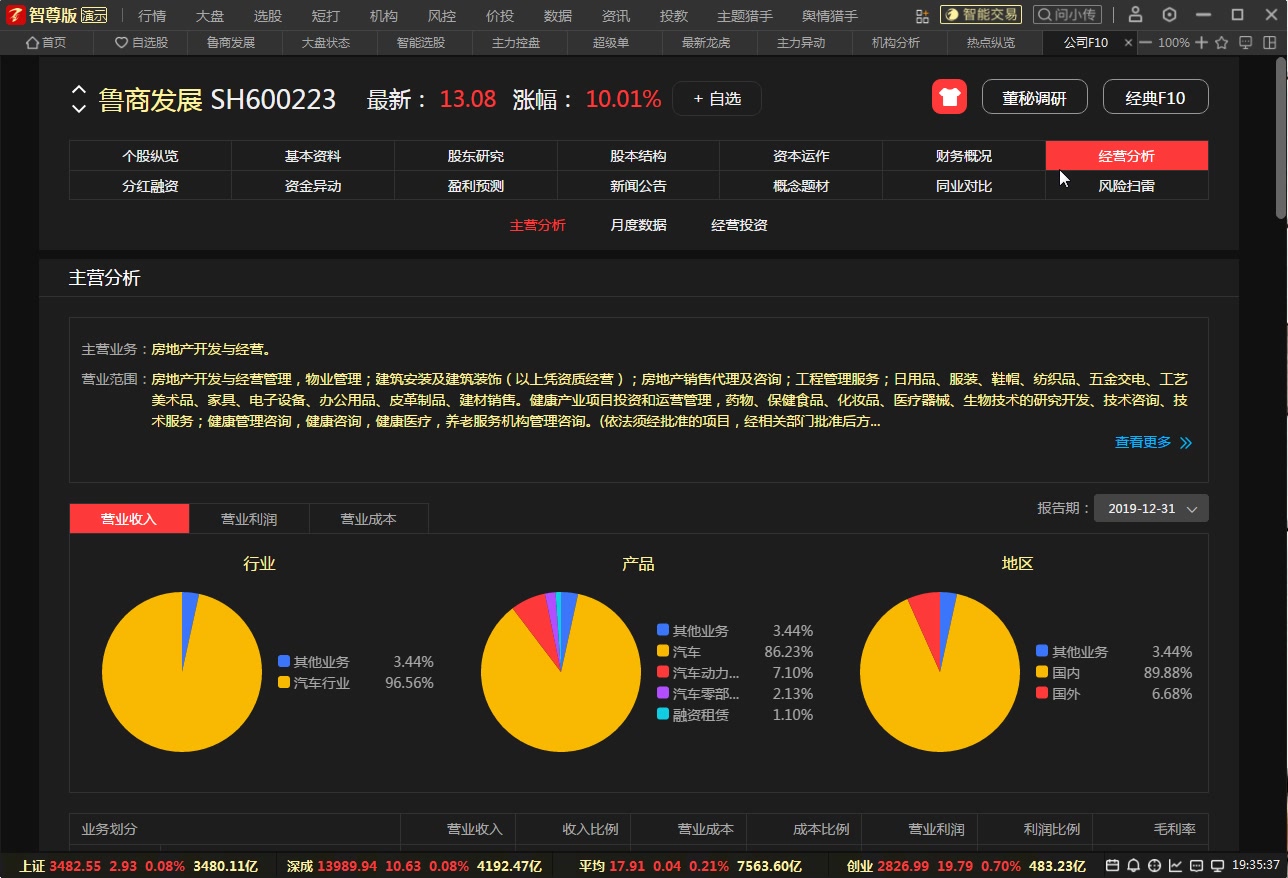Select 财务概况 section
This screenshot has width=1288, height=878.
point(964,156)
